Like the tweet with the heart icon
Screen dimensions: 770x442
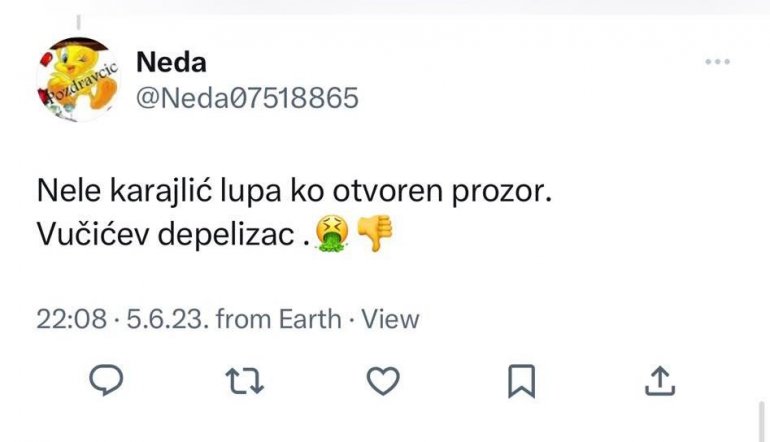click(x=383, y=380)
